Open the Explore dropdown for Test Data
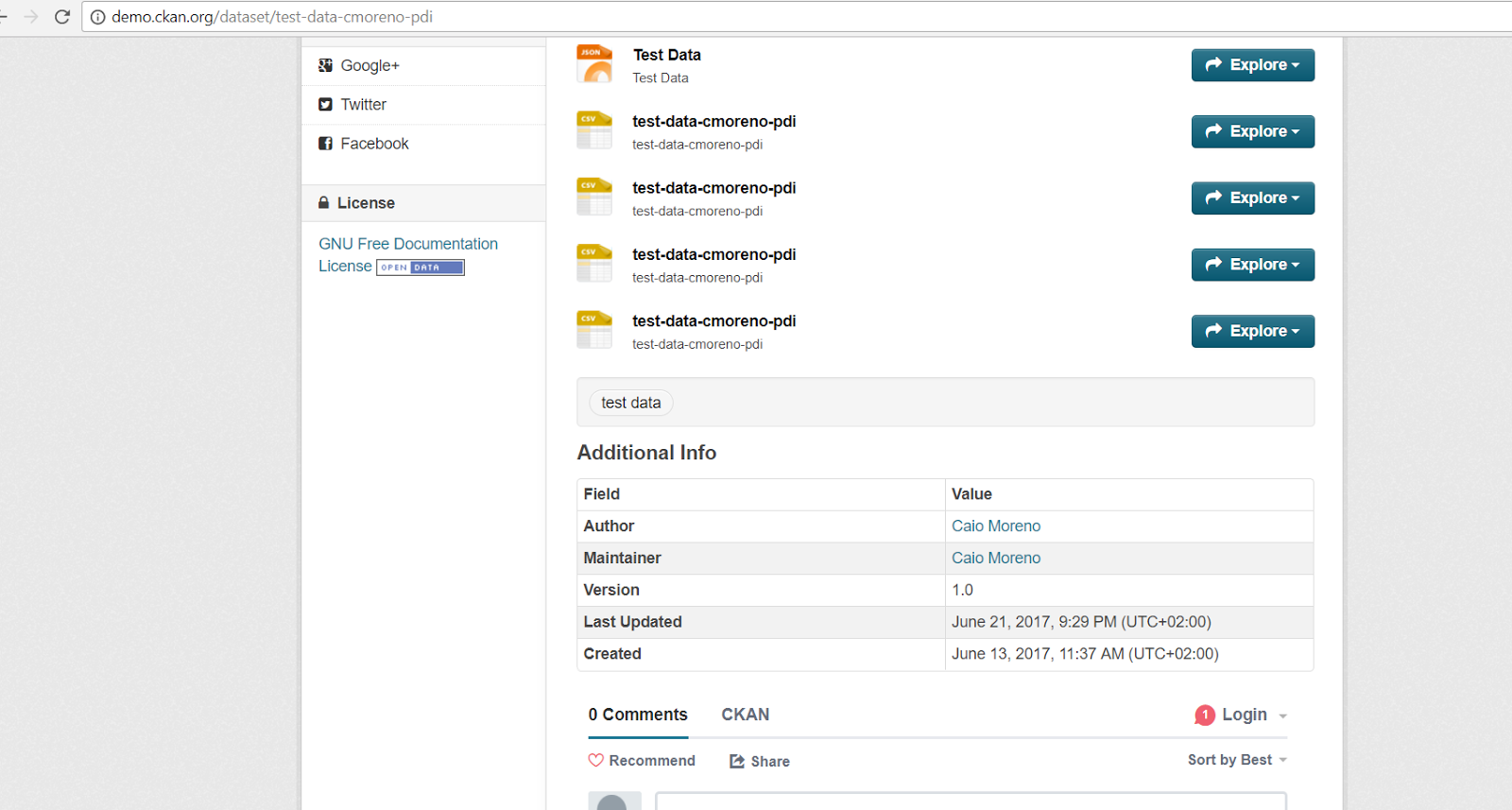Viewport: 1512px width, 810px height. pyautogui.click(x=1252, y=65)
